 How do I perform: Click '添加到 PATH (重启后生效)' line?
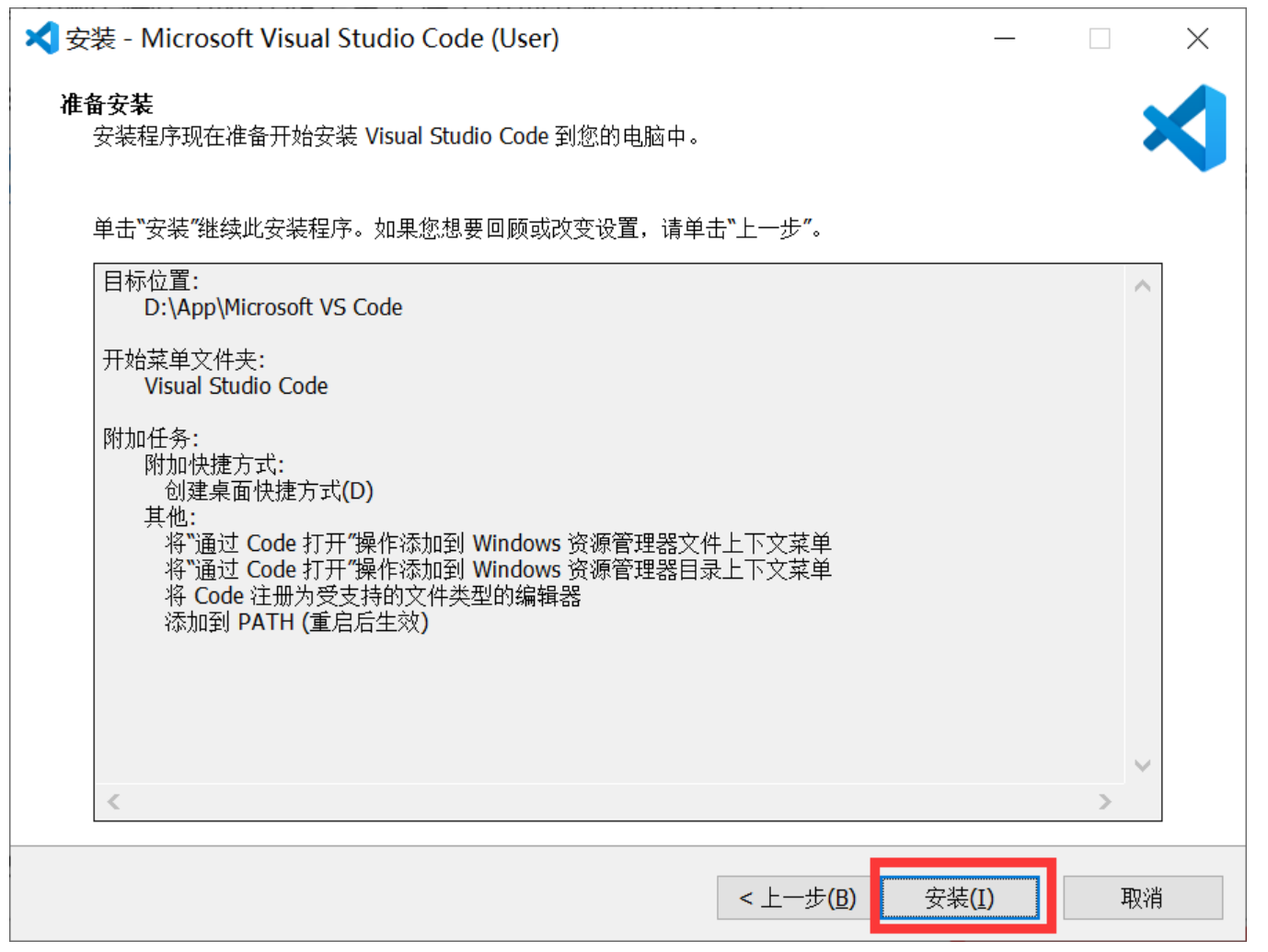tap(296, 623)
